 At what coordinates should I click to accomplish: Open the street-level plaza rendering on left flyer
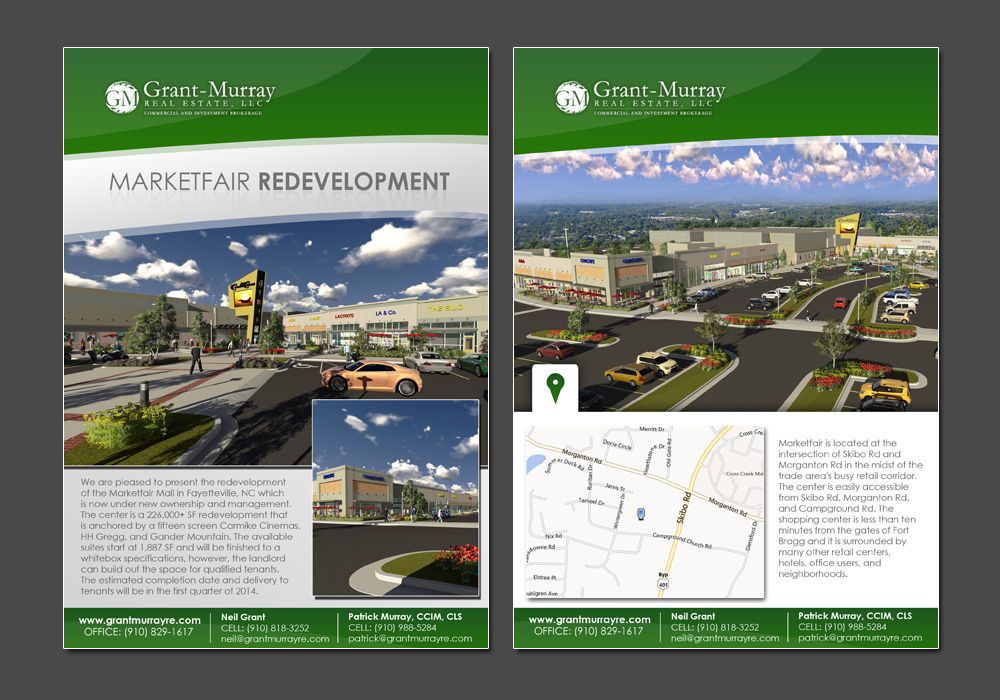click(276, 341)
